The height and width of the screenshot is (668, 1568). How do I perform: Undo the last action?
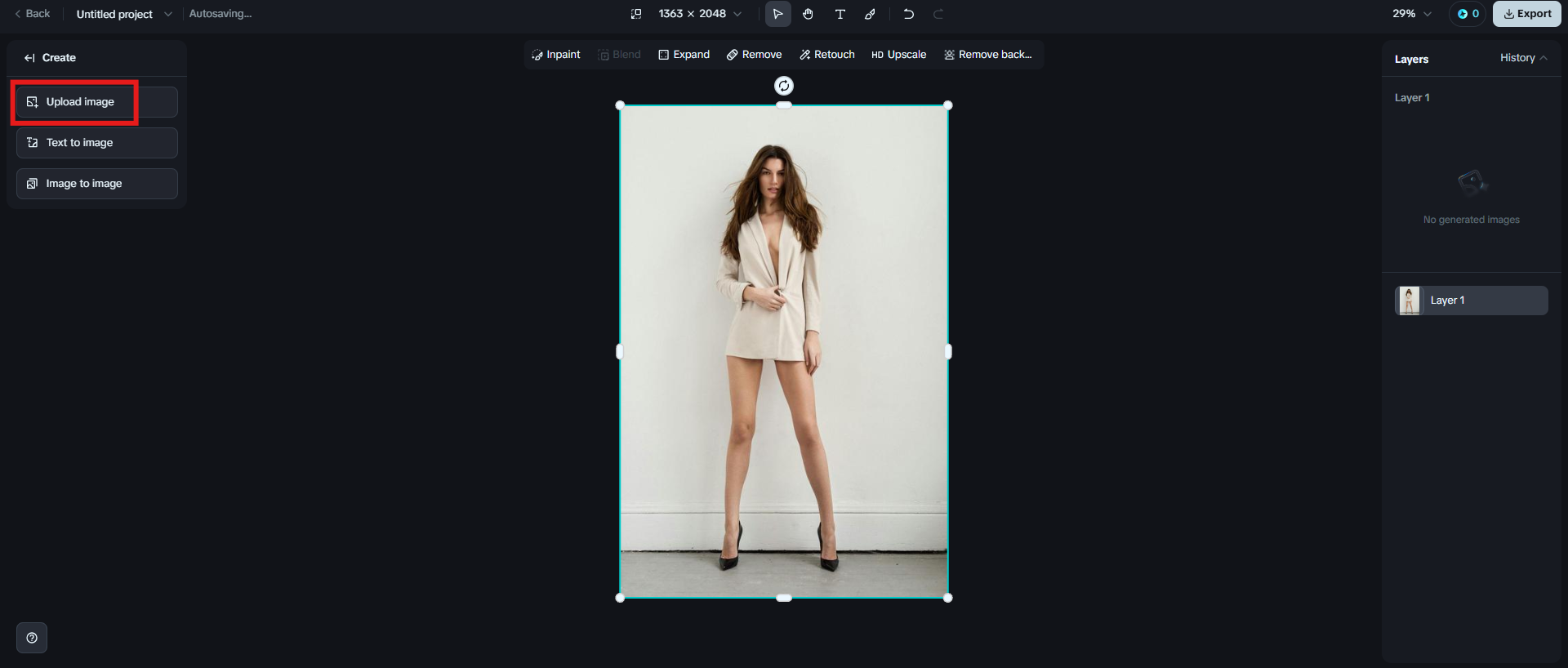click(x=908, y=14)
